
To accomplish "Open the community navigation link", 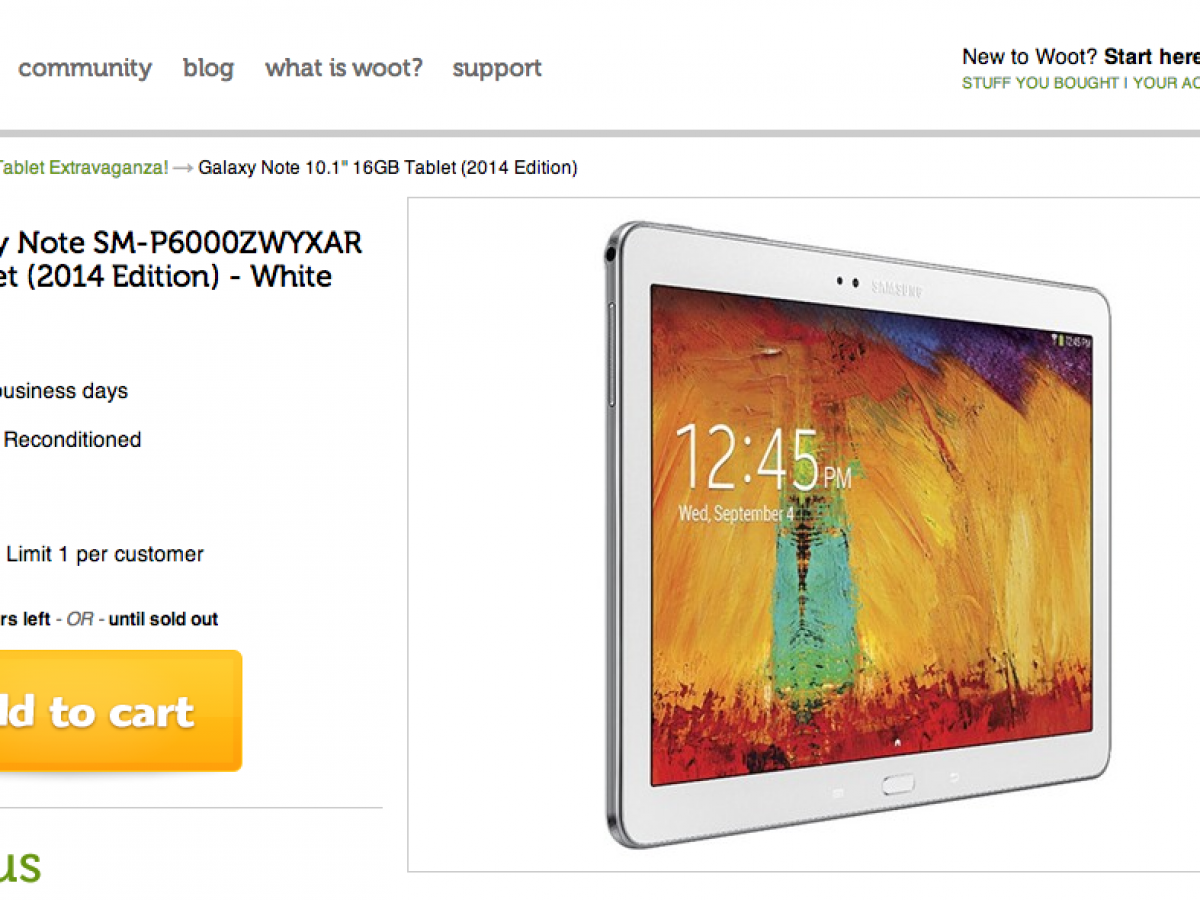I will tap(85, 68).
